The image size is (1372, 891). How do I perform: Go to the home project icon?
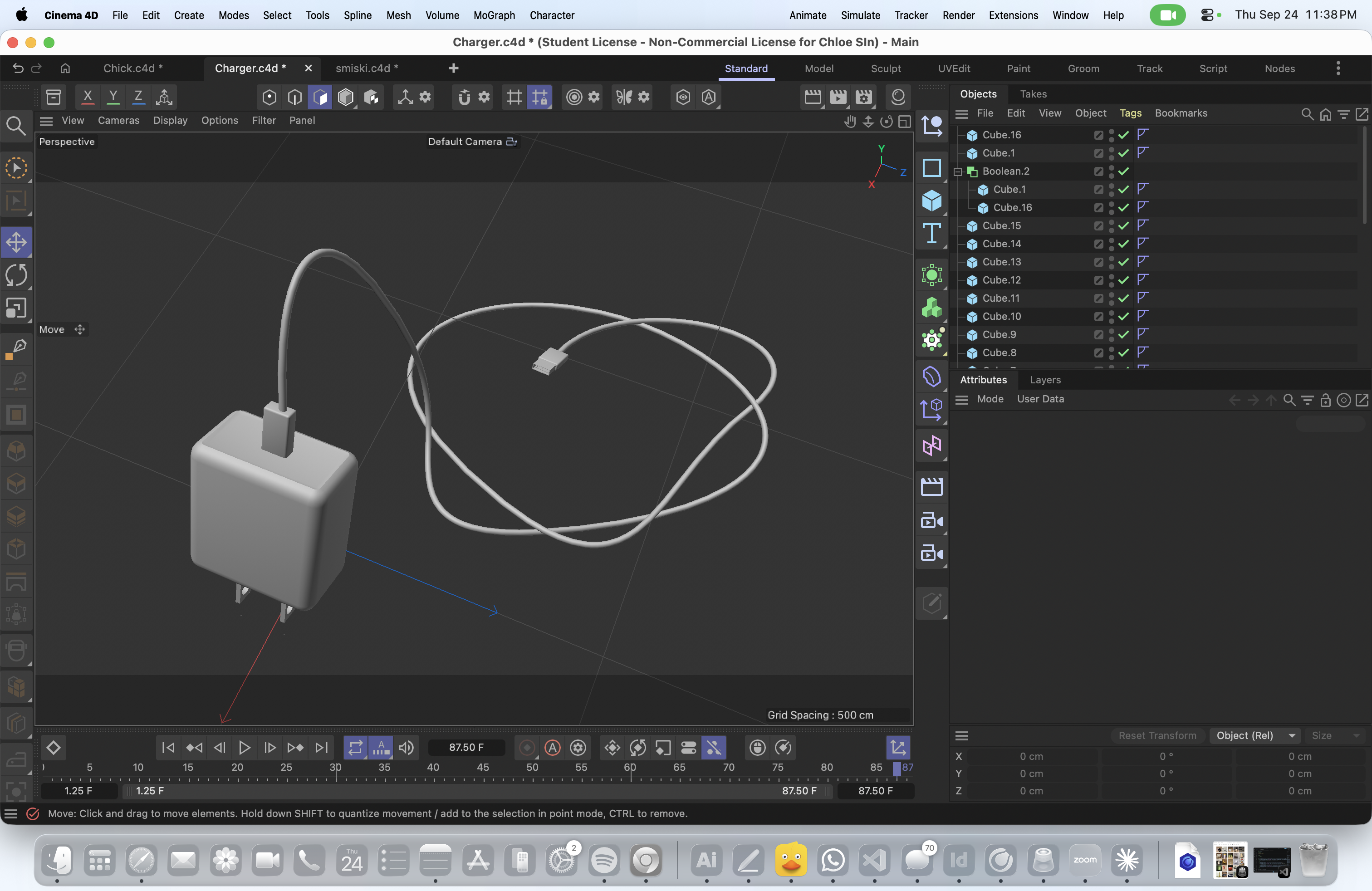(x=65, y=68)
